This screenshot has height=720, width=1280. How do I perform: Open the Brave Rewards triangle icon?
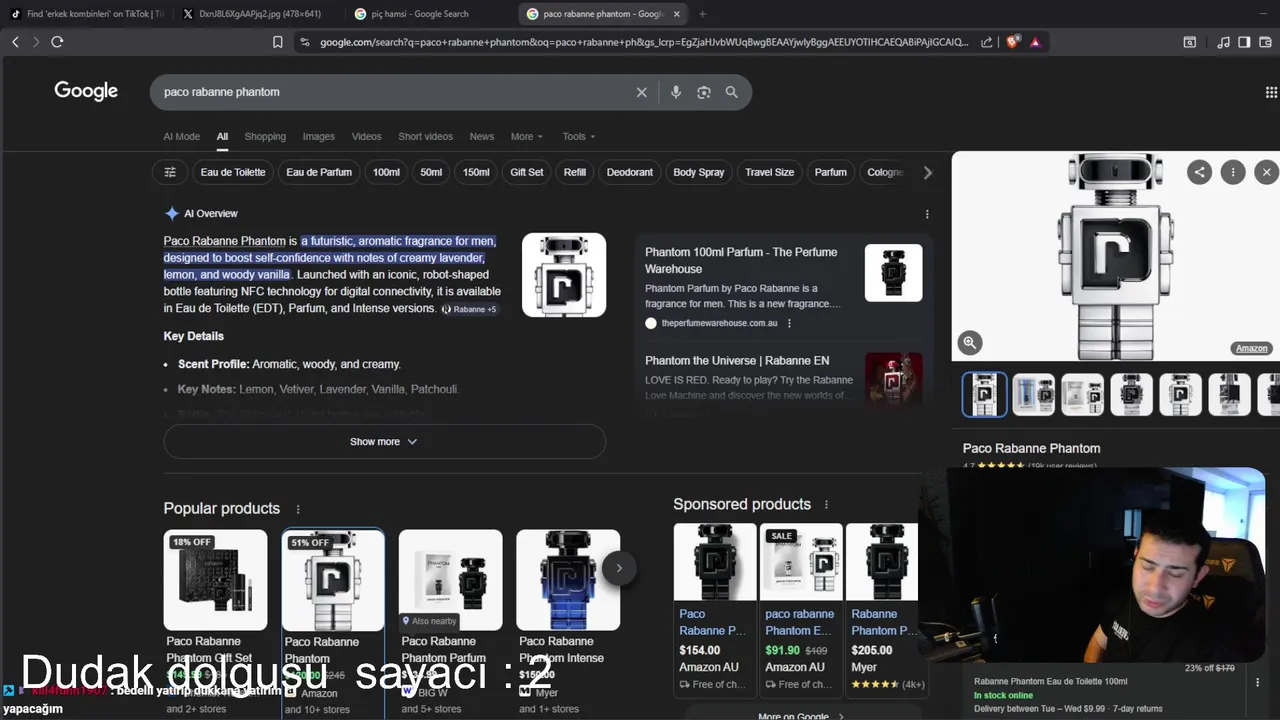tap(1035, 42)
